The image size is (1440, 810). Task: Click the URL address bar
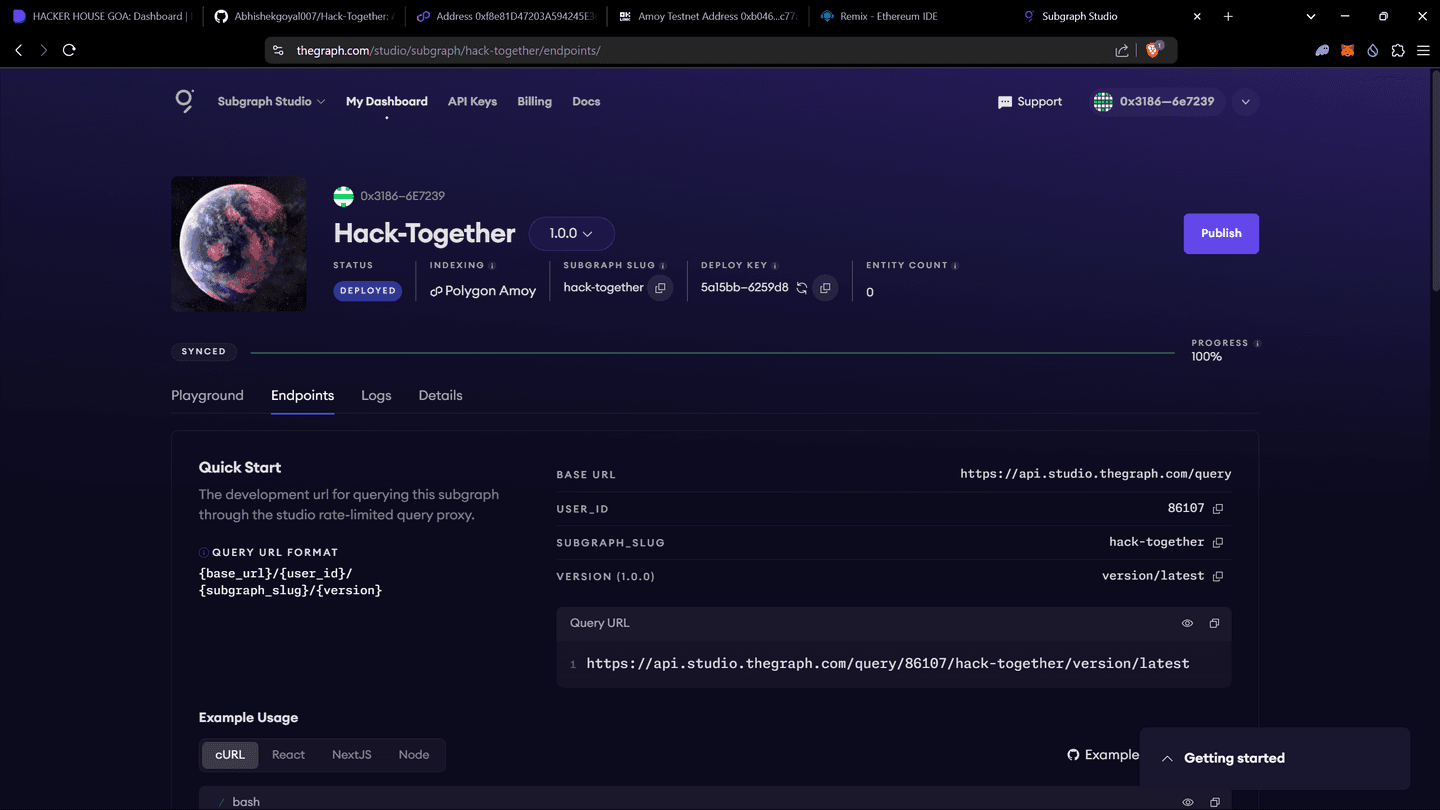click(700, 50)
